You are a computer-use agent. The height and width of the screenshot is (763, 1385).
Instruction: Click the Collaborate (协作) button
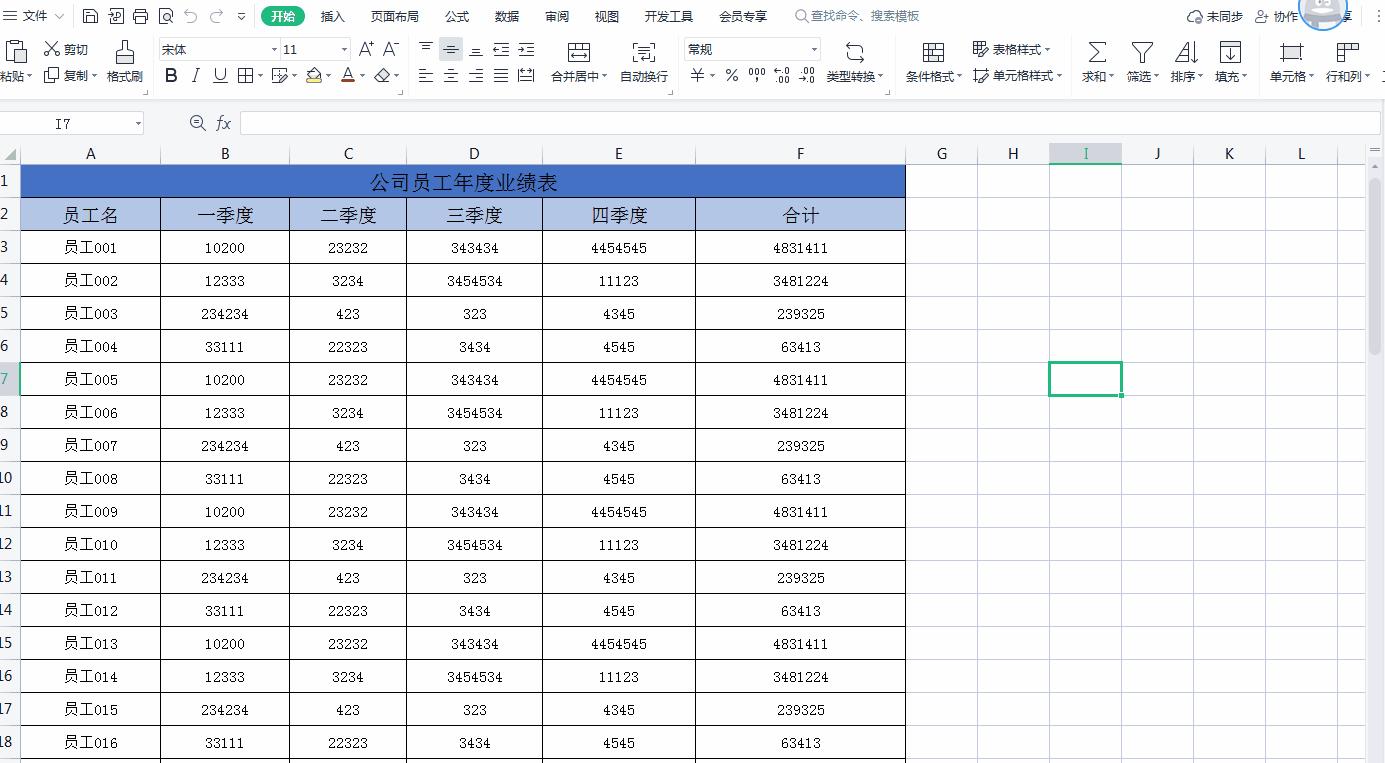click(1276, 16)
